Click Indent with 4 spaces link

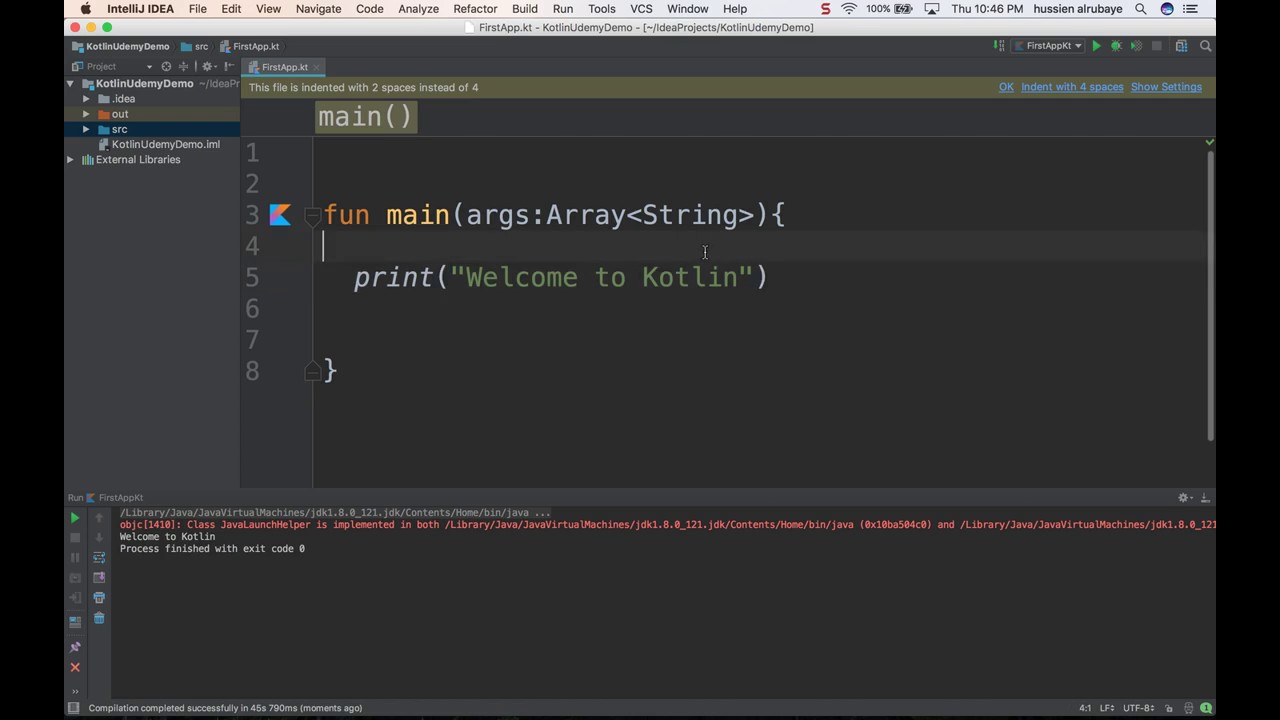[x=1072, y=87]
